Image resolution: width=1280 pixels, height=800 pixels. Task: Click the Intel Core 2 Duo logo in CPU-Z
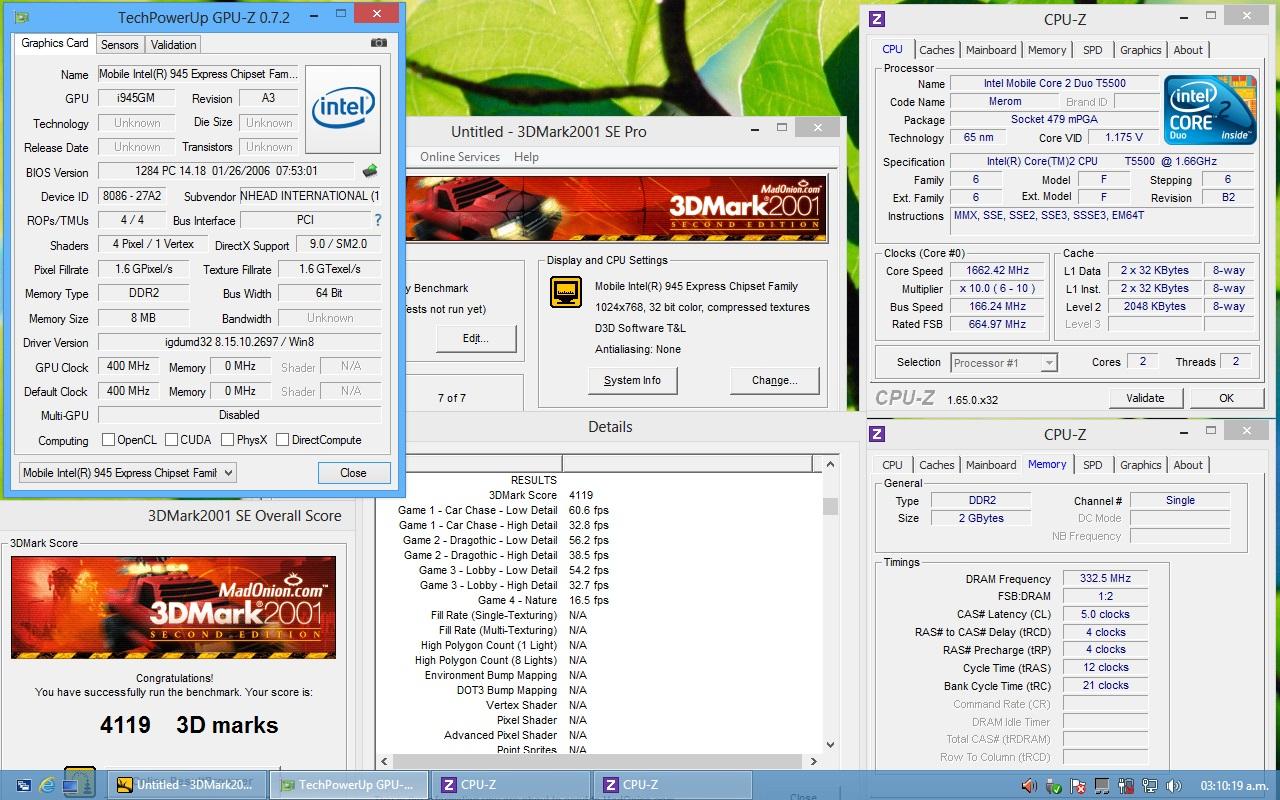pos(1210,109)
